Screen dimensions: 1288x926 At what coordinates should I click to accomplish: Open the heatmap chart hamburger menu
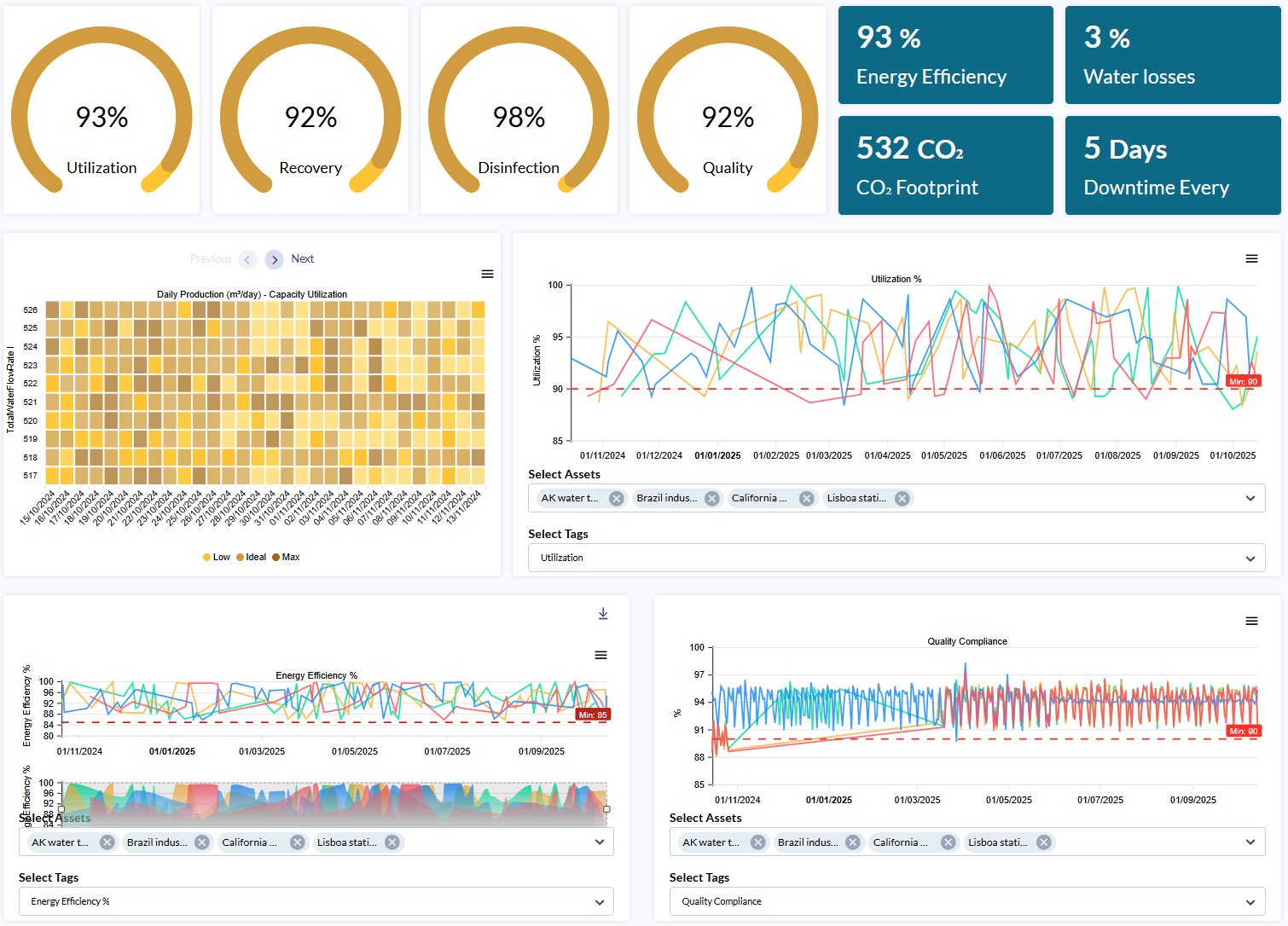pyautogui.click(x=487, y=274)
